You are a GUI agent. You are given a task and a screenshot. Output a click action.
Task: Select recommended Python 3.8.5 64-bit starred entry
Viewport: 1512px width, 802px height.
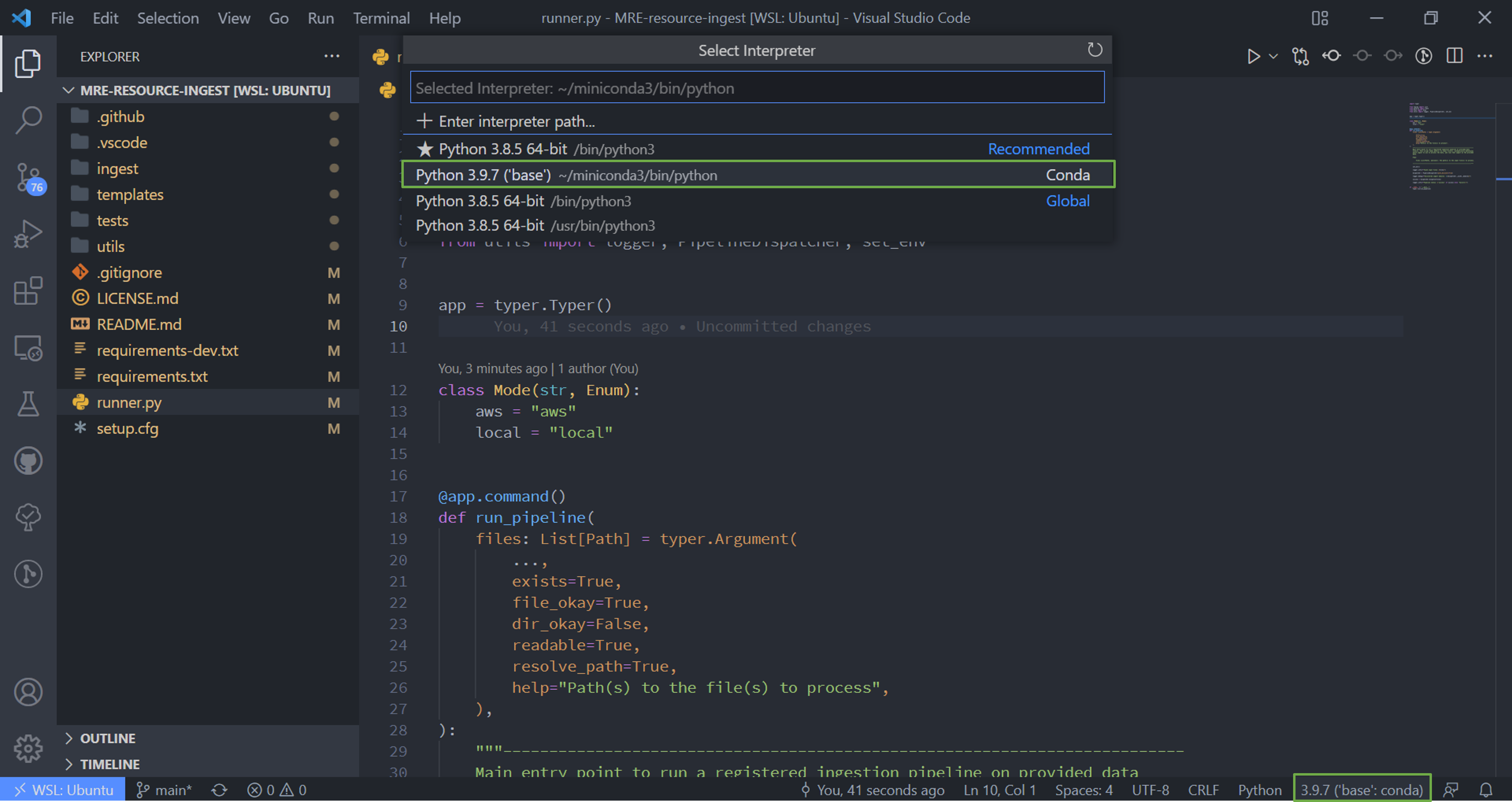point(757,149)
